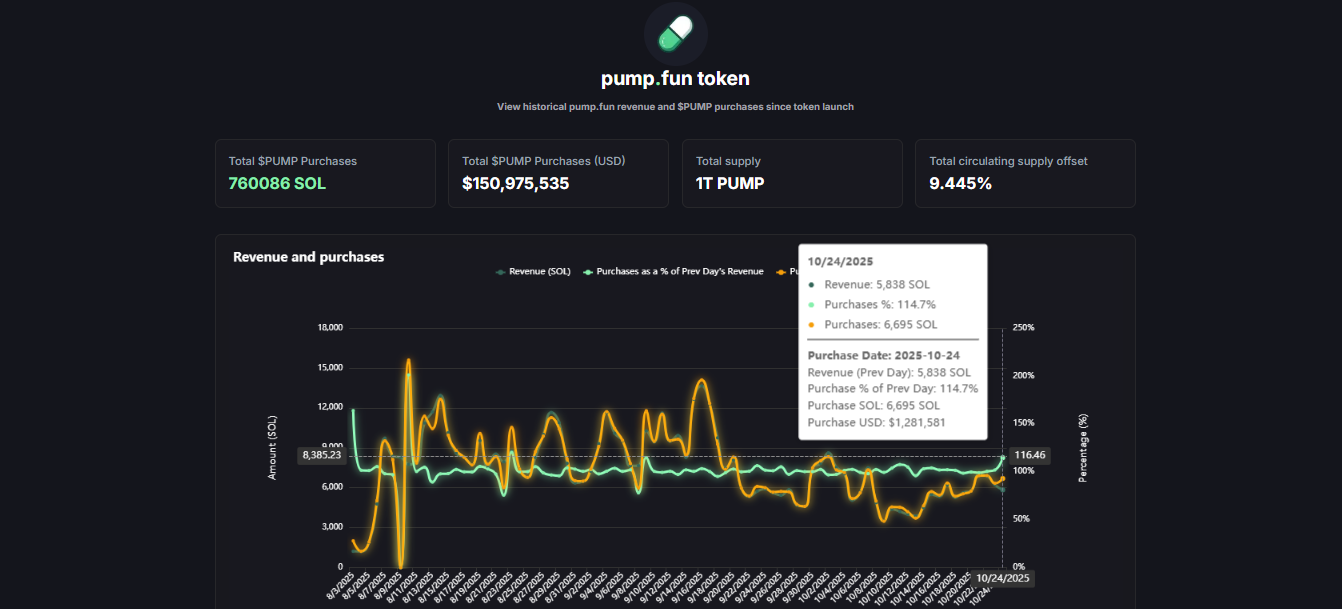The height and width of the screenshot is (609, 1342).
Task: Click the 760086 SOL green value
Action: (277, 184)
